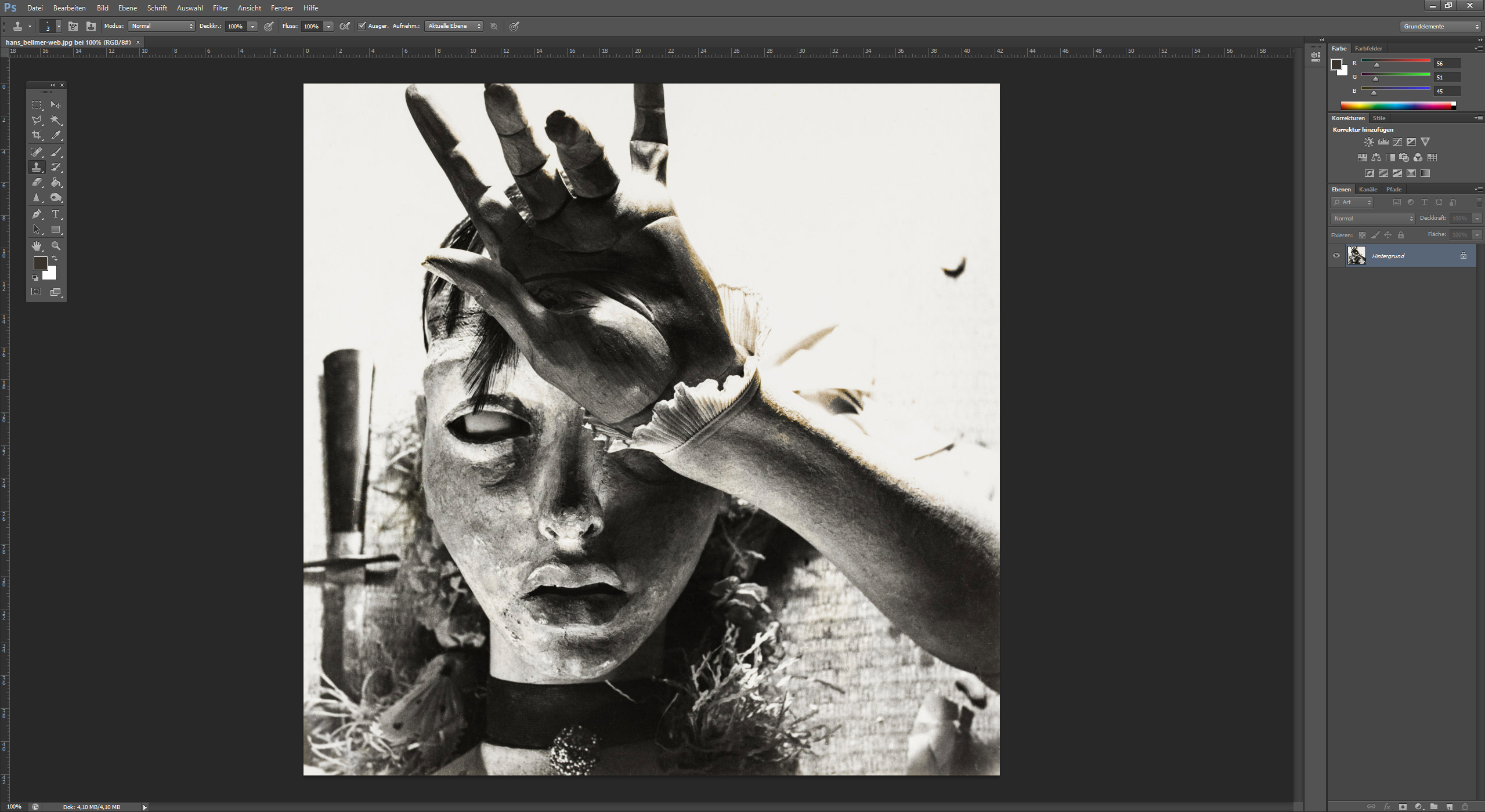The image size is (1485, 812).
Task: Select the Sponge tool
Action: tap(56, 198)
